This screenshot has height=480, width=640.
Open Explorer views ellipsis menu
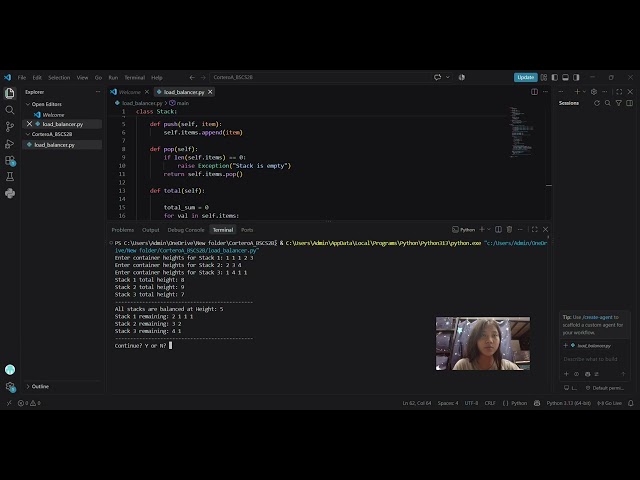[x=98, y=92]
